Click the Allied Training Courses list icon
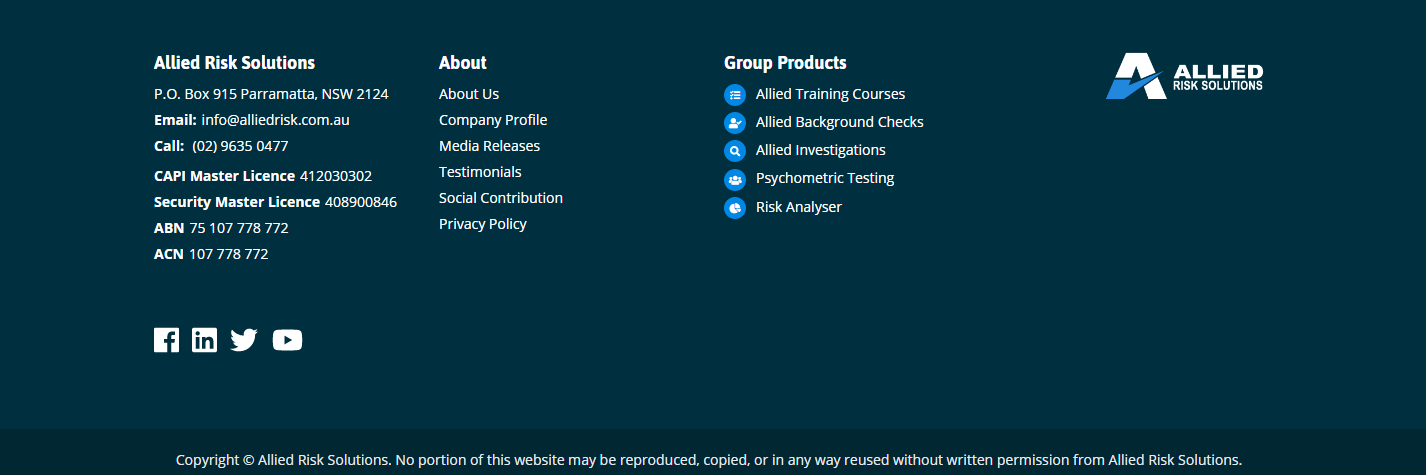 click(x=735, y=95)
